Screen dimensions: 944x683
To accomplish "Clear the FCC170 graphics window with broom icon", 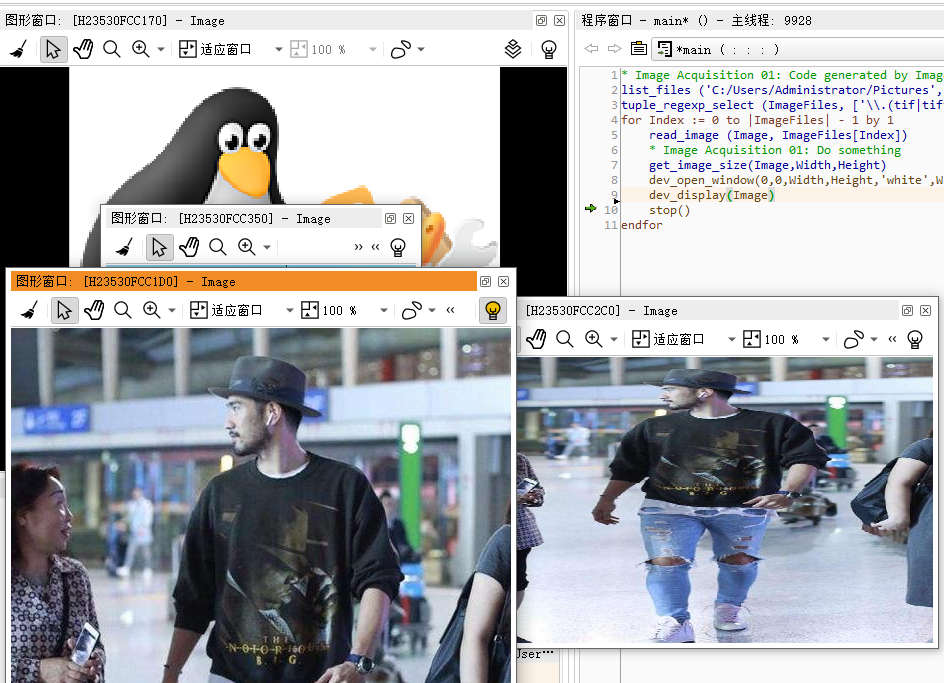I will click(x=19, y=49).
